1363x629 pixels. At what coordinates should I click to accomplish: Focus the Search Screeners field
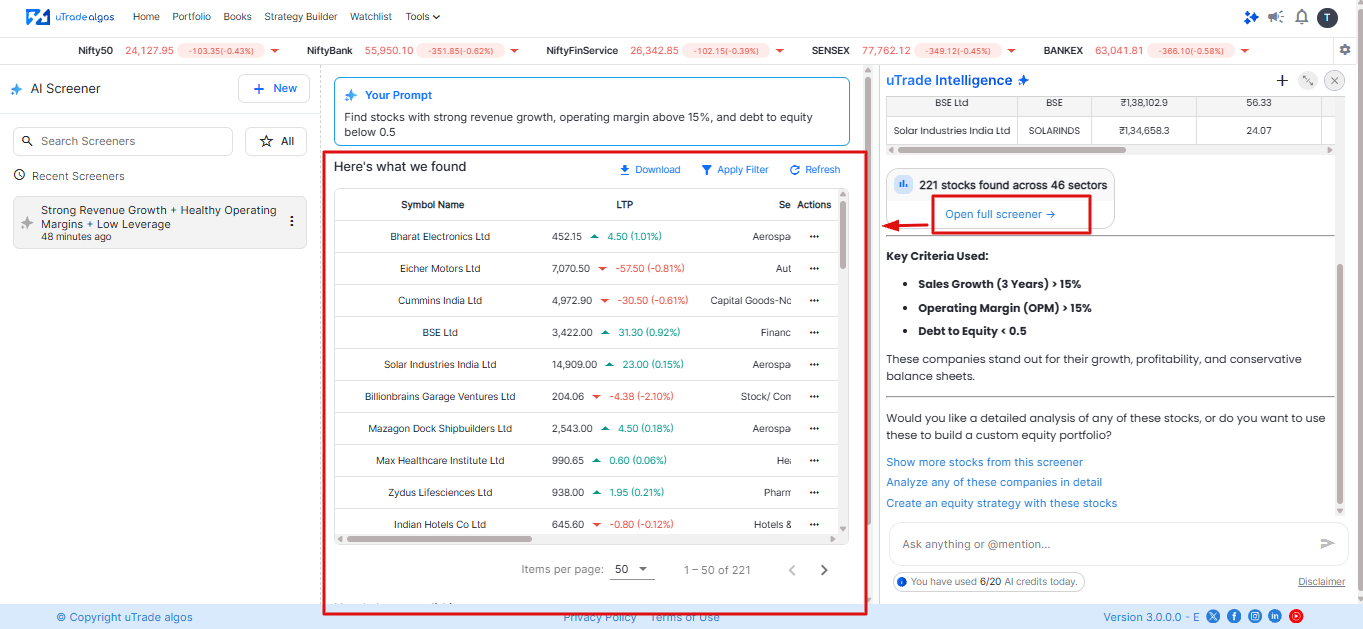(x=123, y=141)
